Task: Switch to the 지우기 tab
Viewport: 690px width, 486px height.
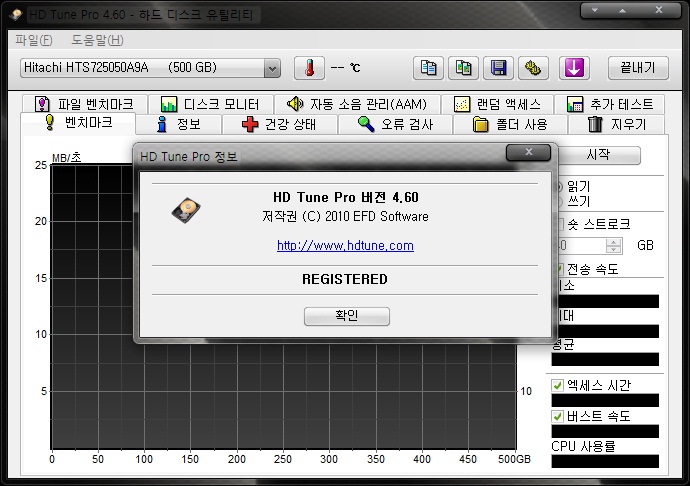Action: tap(617, 125)
